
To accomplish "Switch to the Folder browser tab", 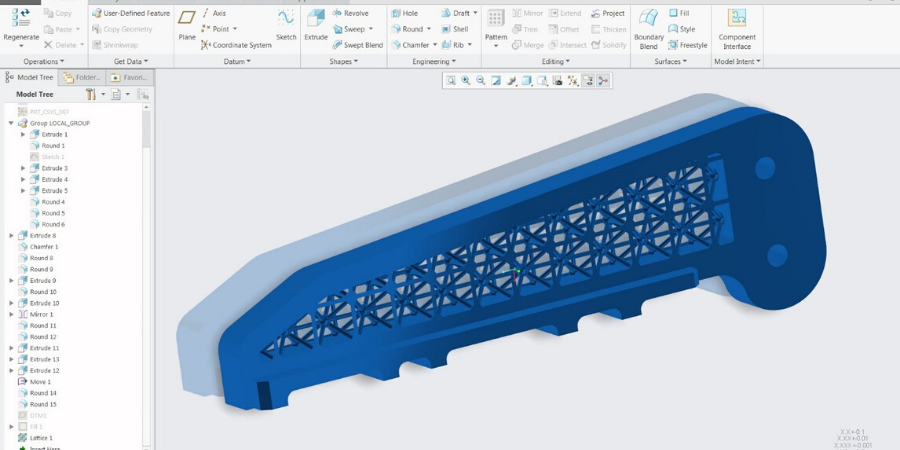I will pos(82,77).
